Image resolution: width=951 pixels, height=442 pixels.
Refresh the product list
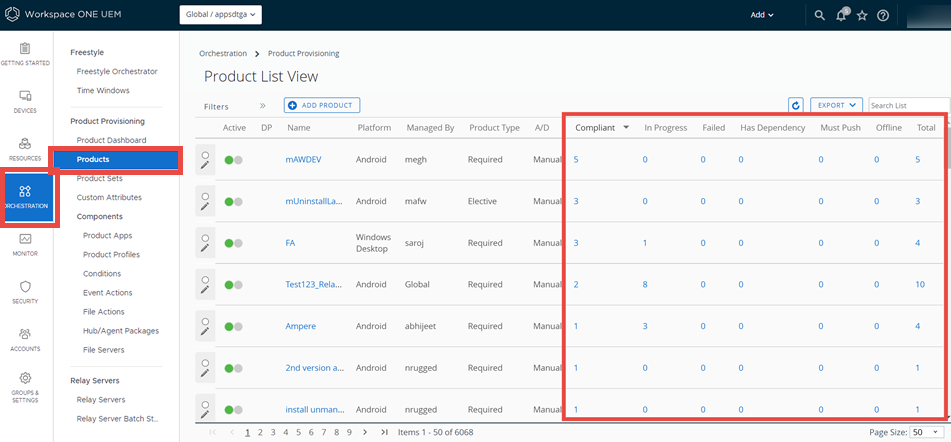click(x=796, y=105)
